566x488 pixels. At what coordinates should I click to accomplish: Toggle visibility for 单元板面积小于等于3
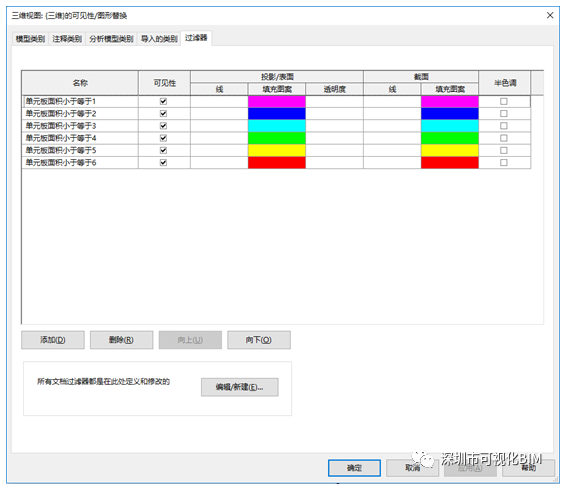click(164, 126)
